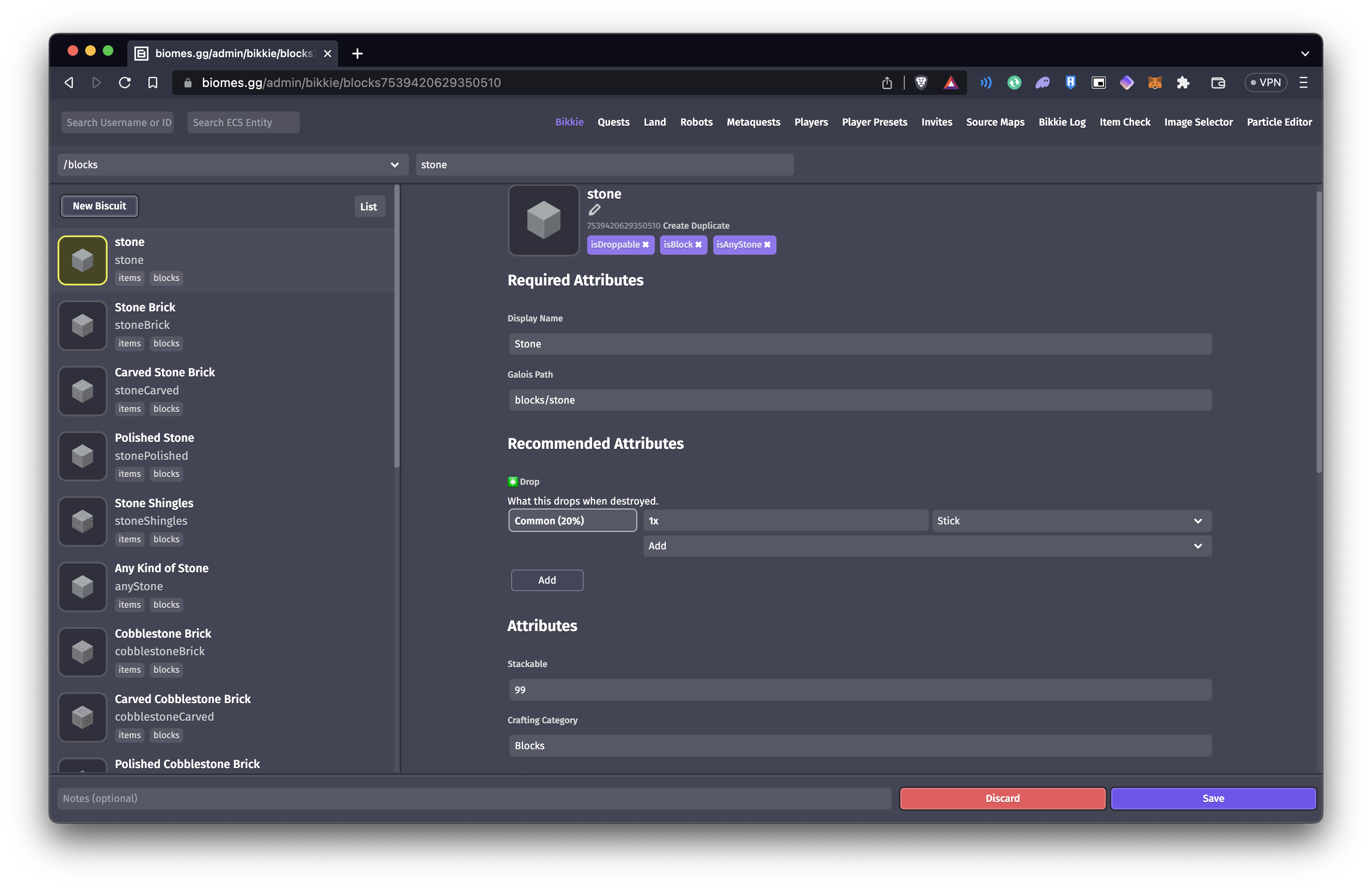Viewport: 1372px width, 888px height.
Task: Click the pencil edit icon under stone
Action: click(x=594, y=210)
